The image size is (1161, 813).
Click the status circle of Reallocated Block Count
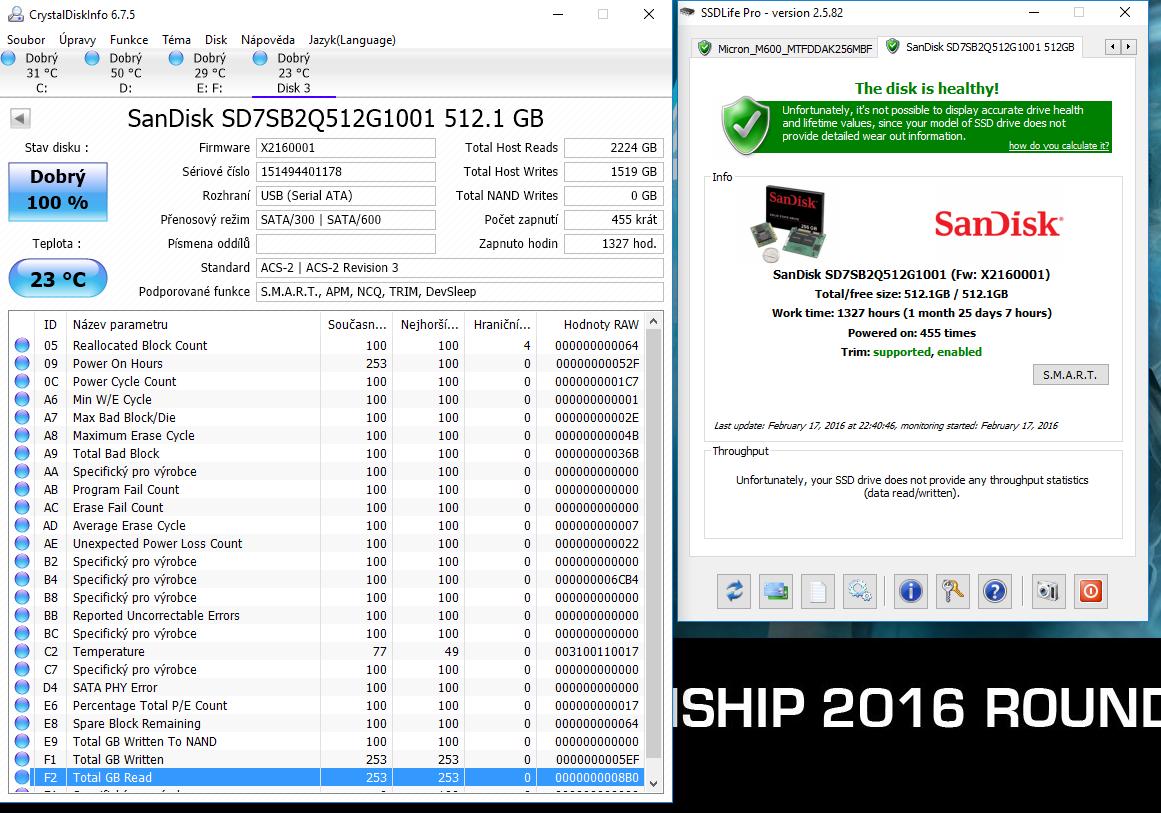click(x=22, y=345)
